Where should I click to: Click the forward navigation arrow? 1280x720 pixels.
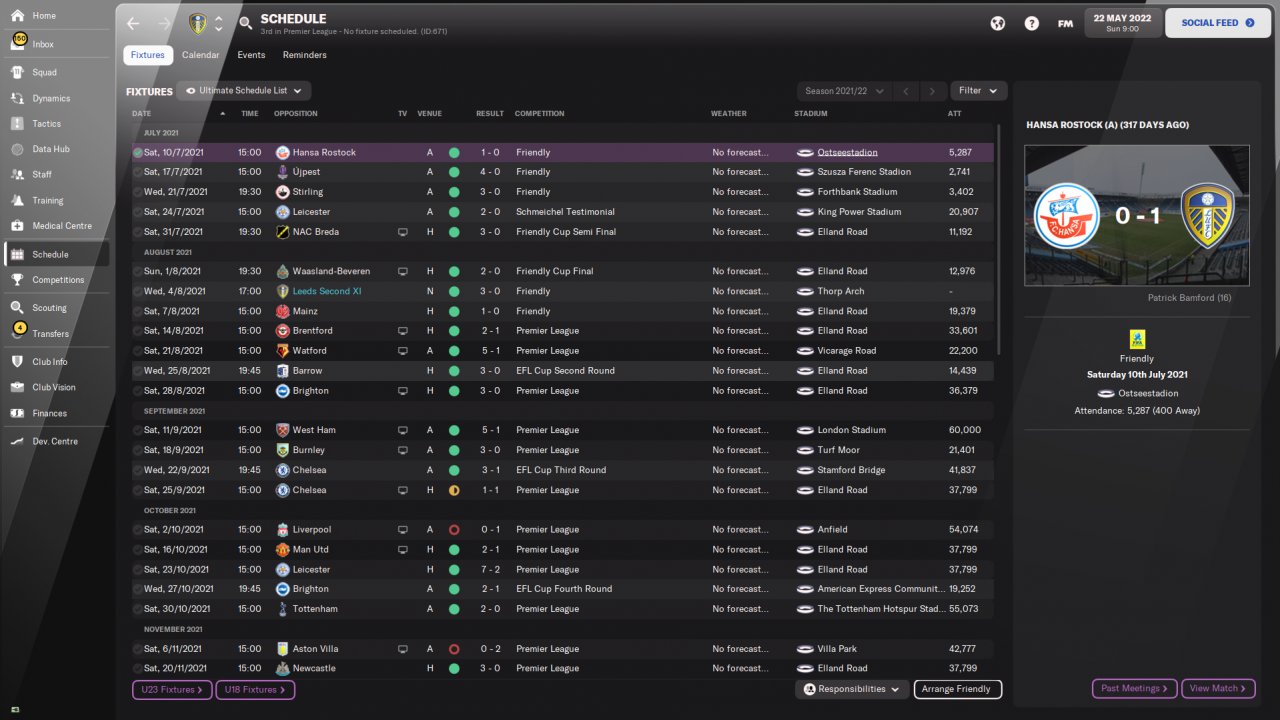click(x=164, y=23)
